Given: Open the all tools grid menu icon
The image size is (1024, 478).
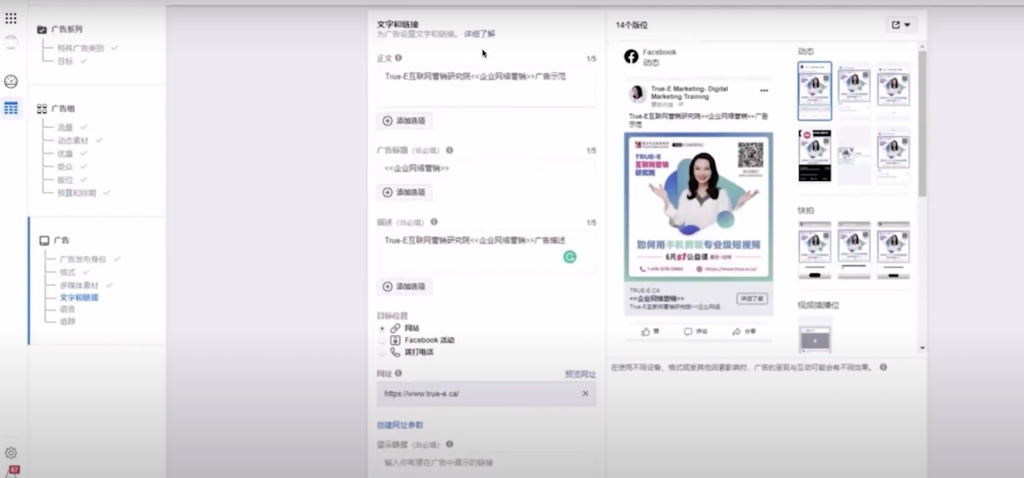Looking at the screenshot, I should coord(10,18).
